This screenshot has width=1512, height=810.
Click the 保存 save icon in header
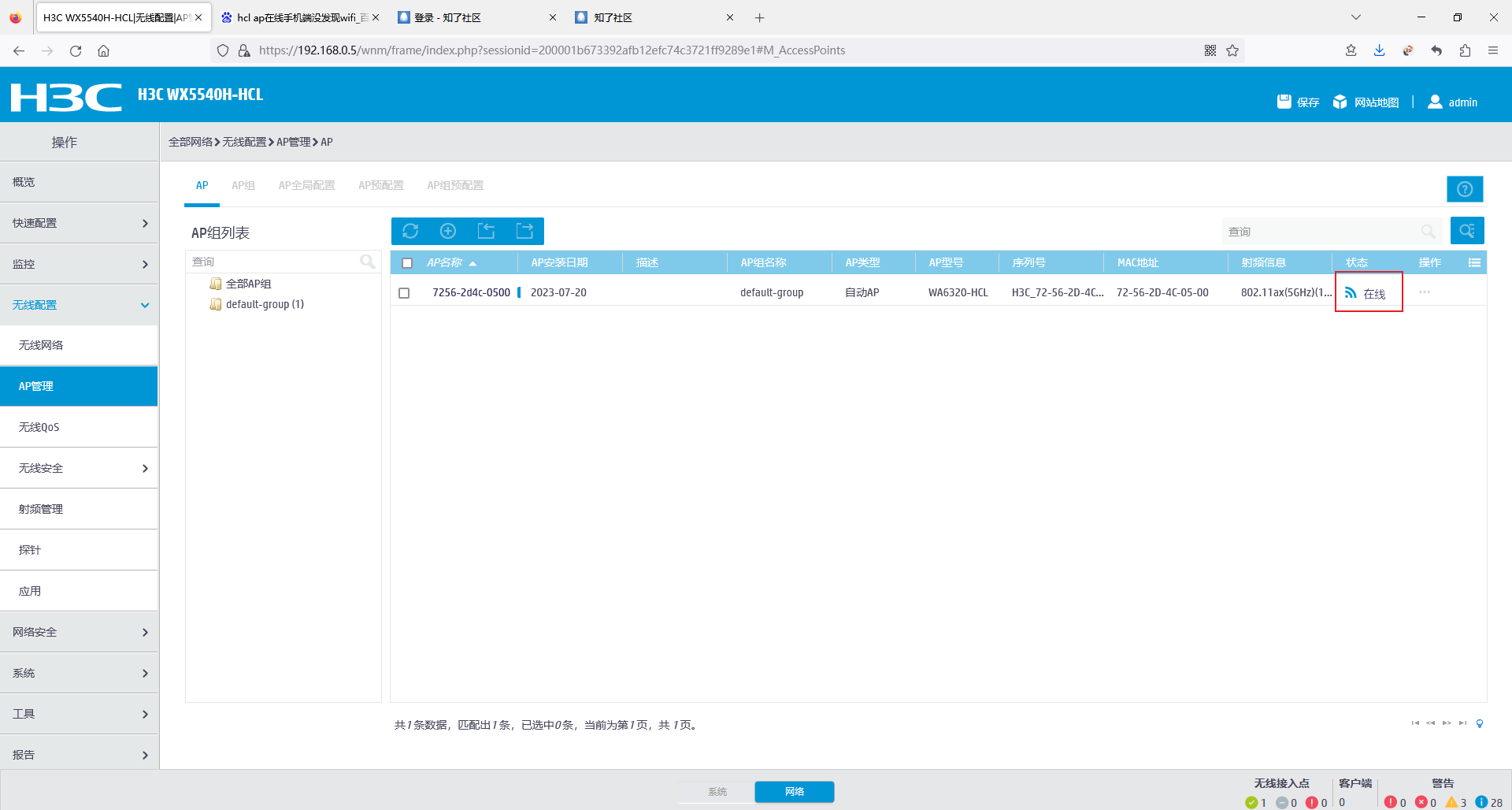point(1298,102)
